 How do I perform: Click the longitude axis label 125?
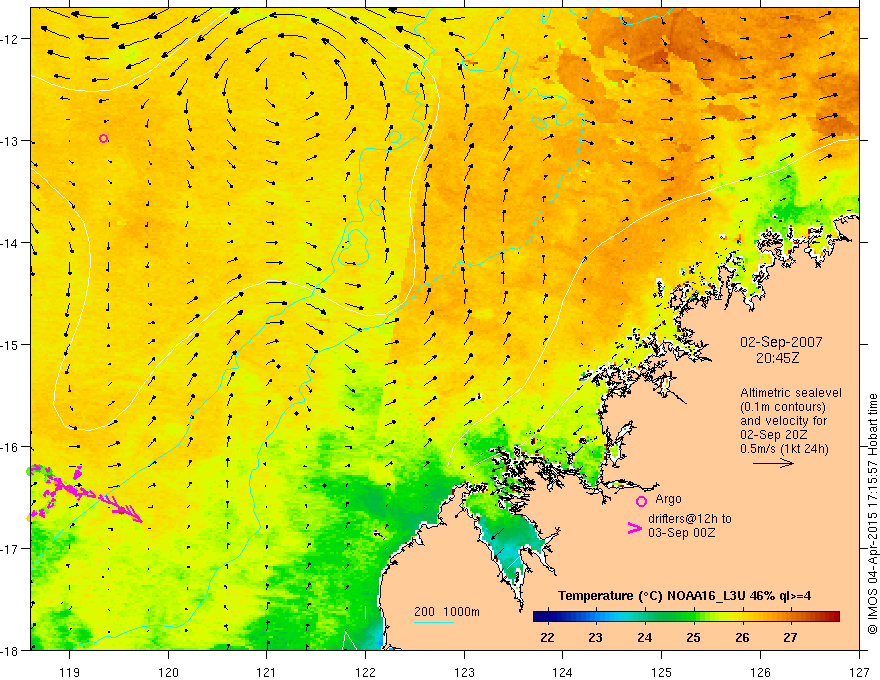click(662, 672)
